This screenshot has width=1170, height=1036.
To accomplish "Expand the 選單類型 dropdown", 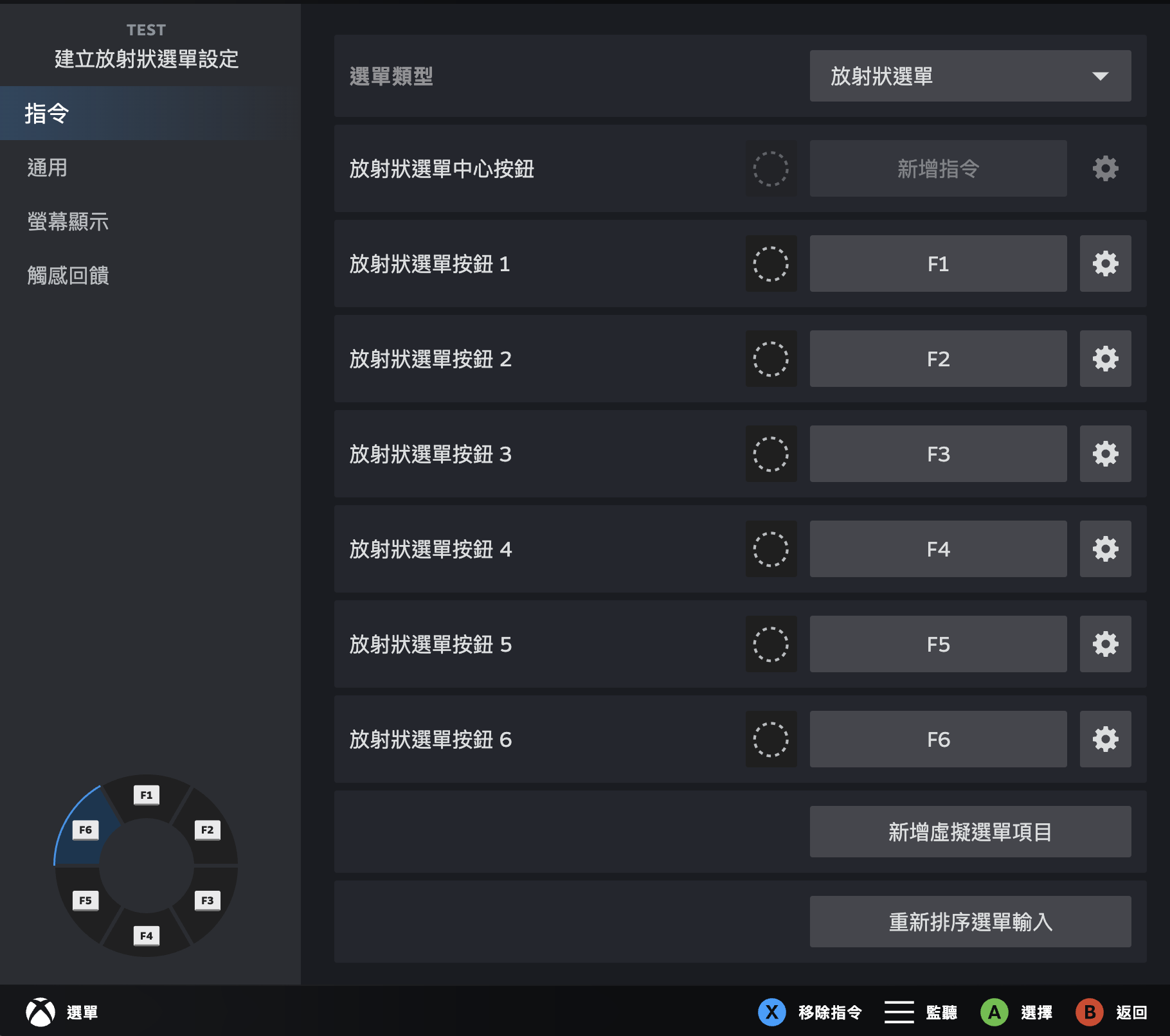I will [x=970, y=76].
